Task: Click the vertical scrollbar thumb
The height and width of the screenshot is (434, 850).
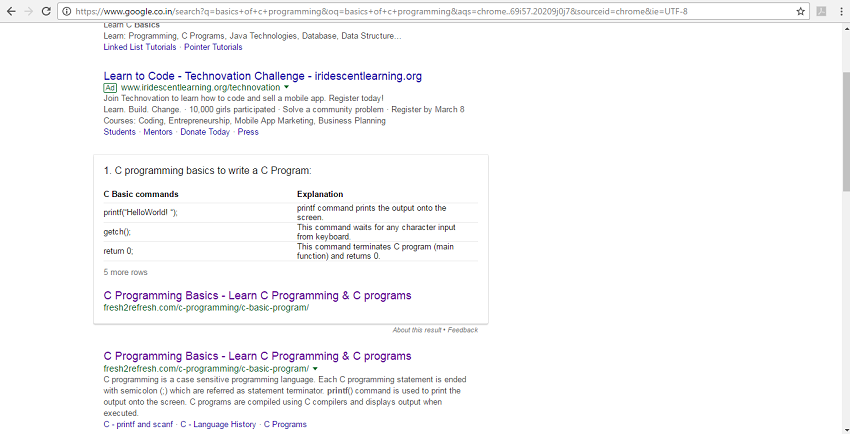Action: click(x=846, y=131)
